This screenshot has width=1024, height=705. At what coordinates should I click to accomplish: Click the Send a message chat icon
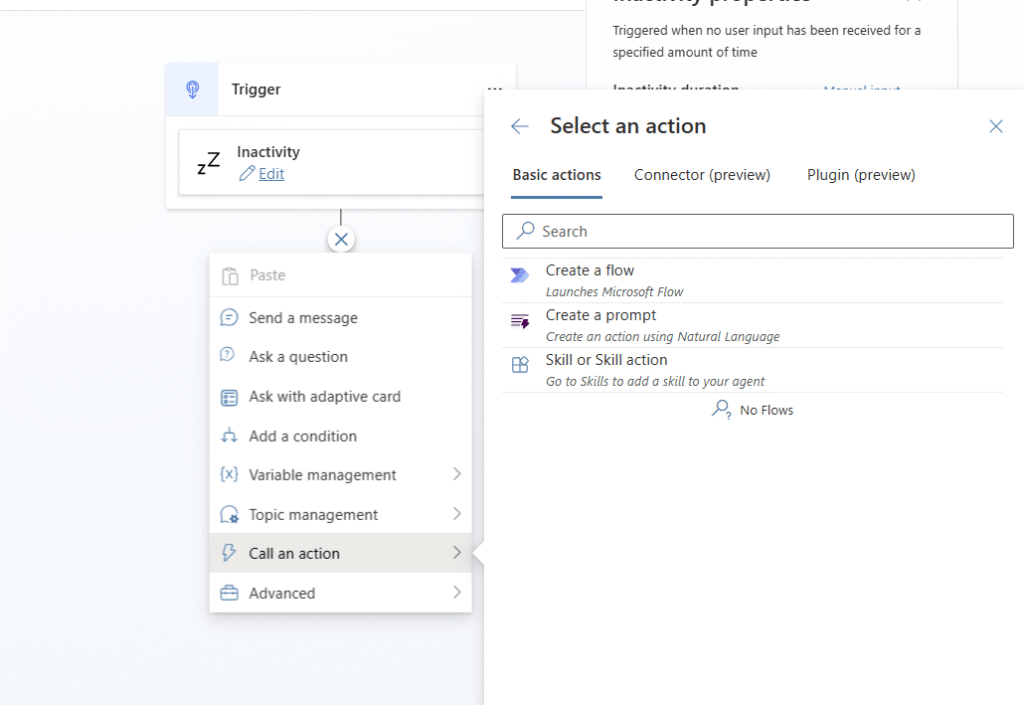click(229, 318)
